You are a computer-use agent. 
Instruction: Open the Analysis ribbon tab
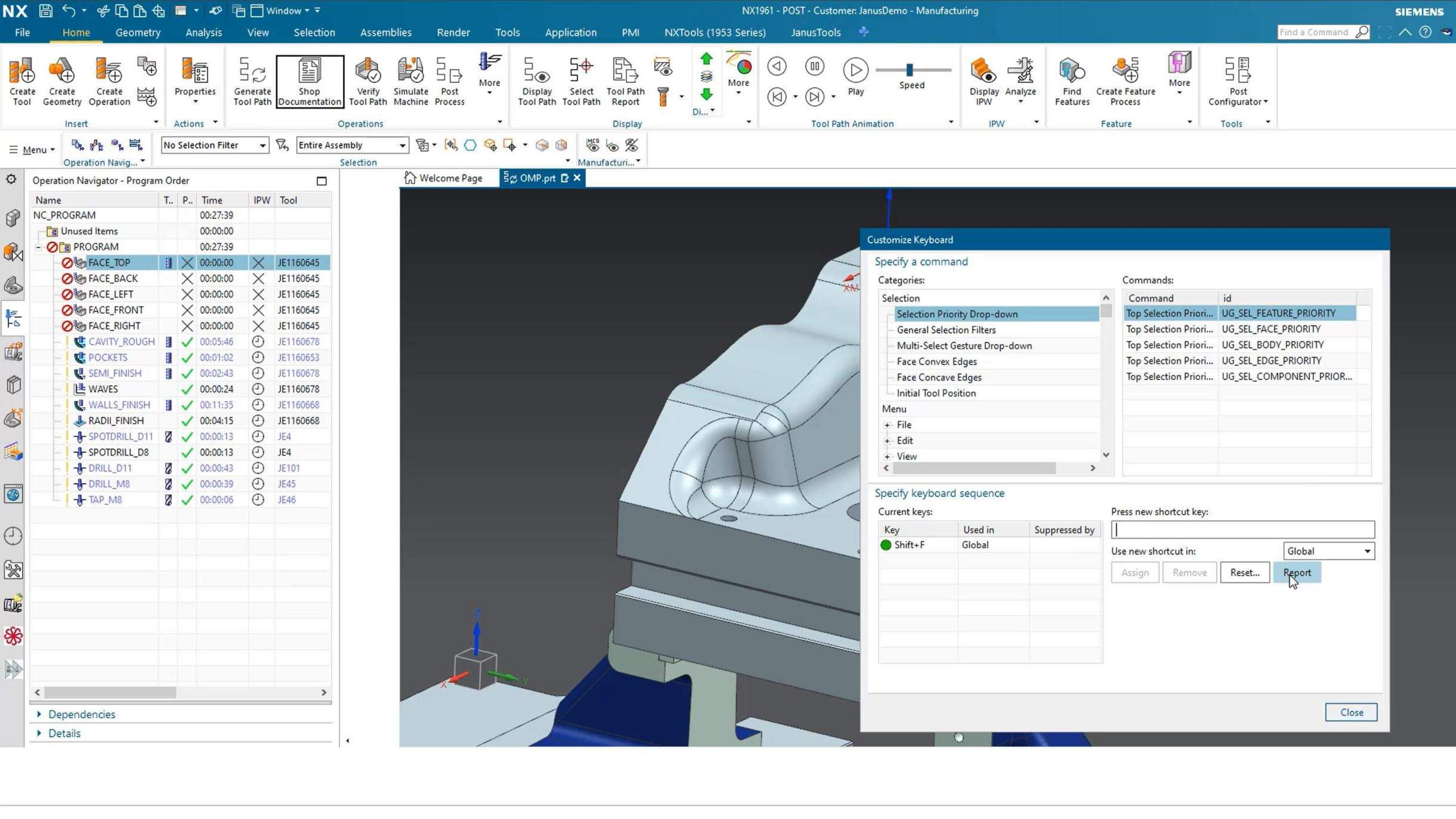(203, 32)
